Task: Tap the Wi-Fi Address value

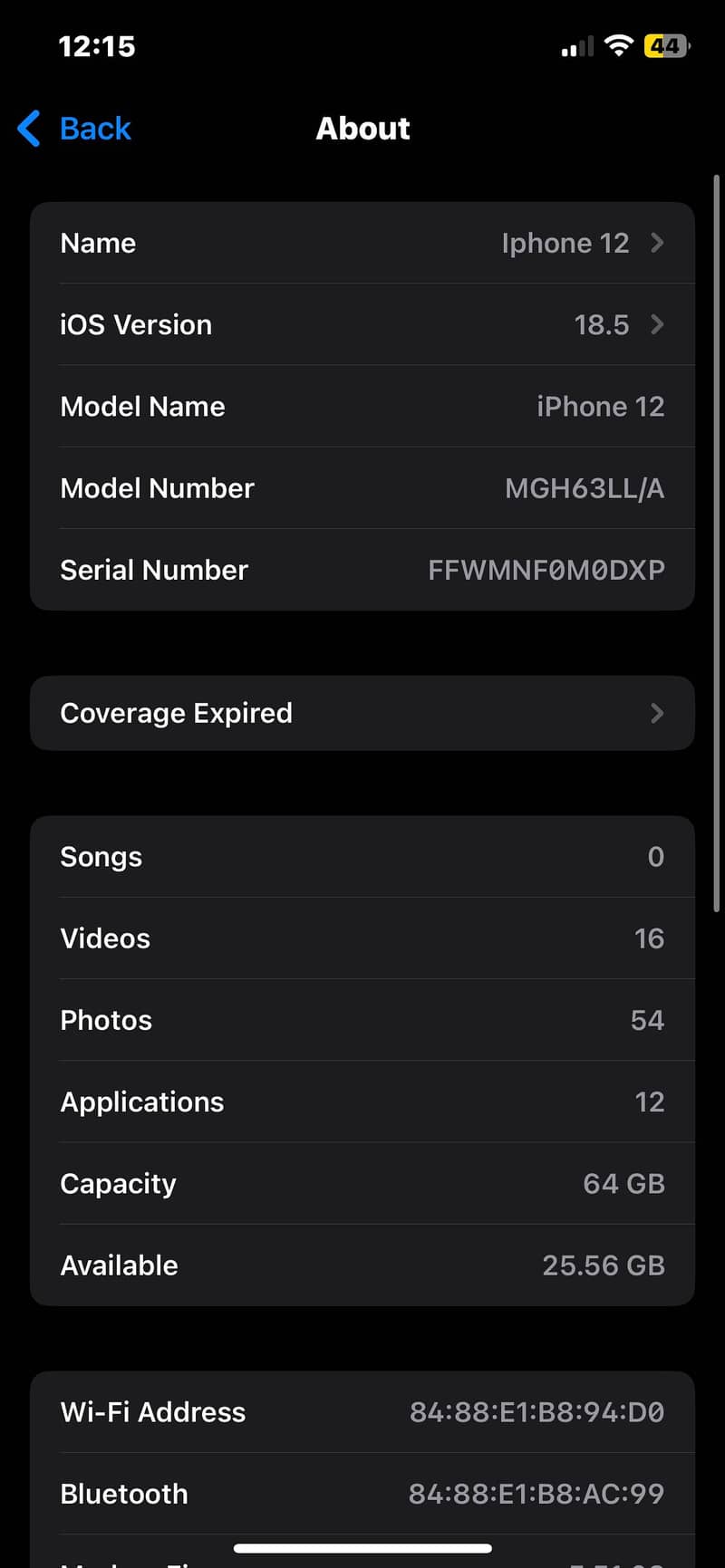Action: (x=536, y=1412)
